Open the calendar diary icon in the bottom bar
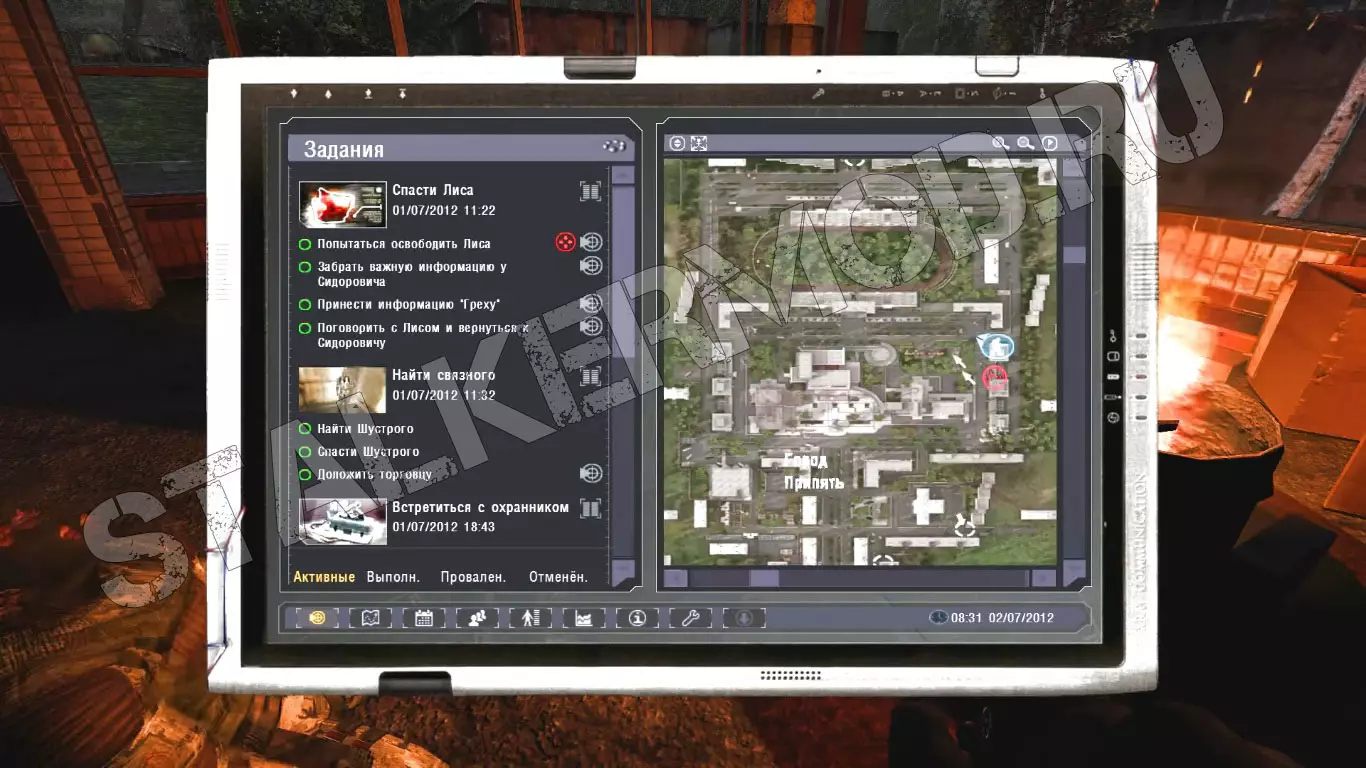 coord(424,618)
